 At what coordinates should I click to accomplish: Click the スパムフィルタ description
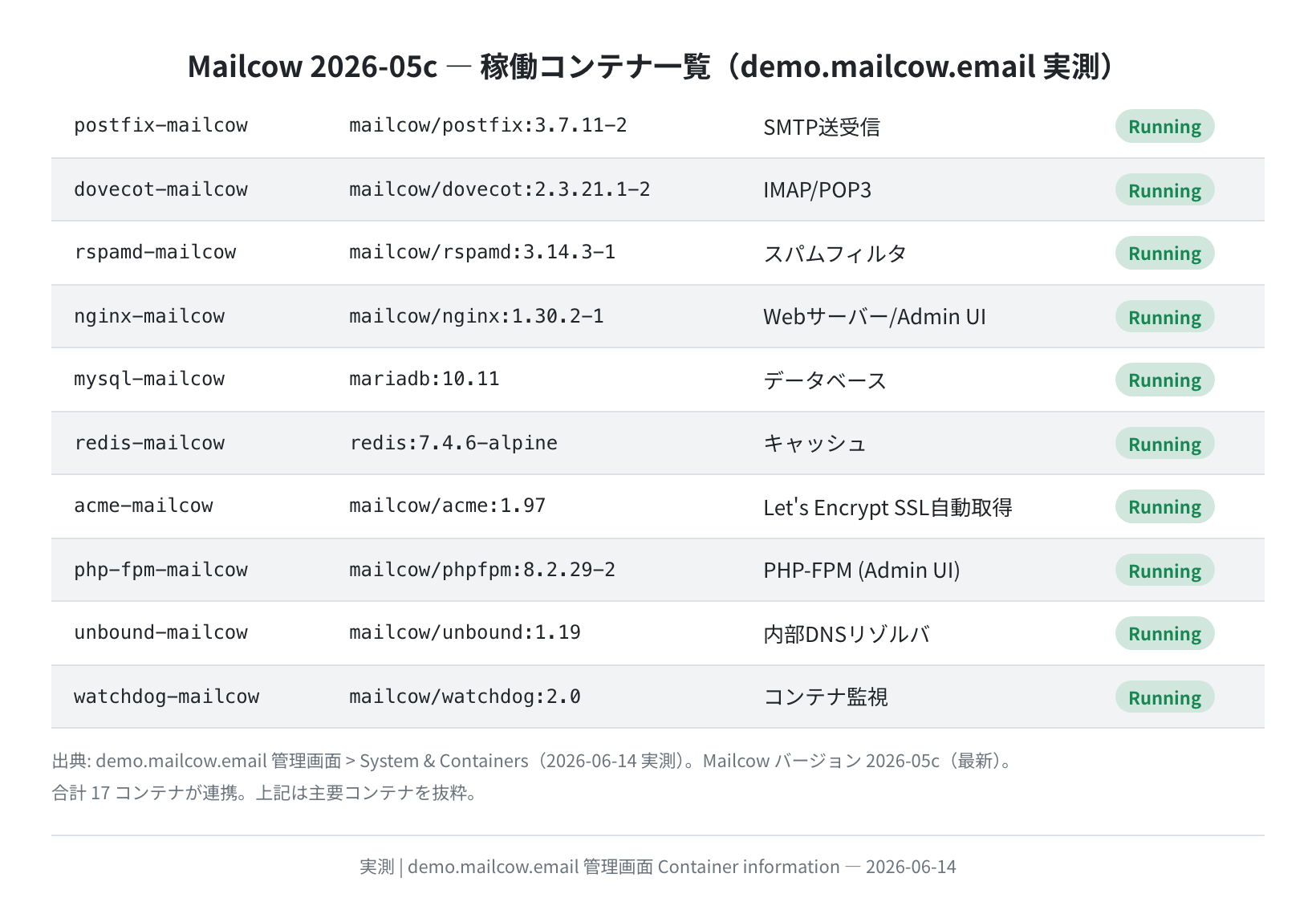(835, 254)
